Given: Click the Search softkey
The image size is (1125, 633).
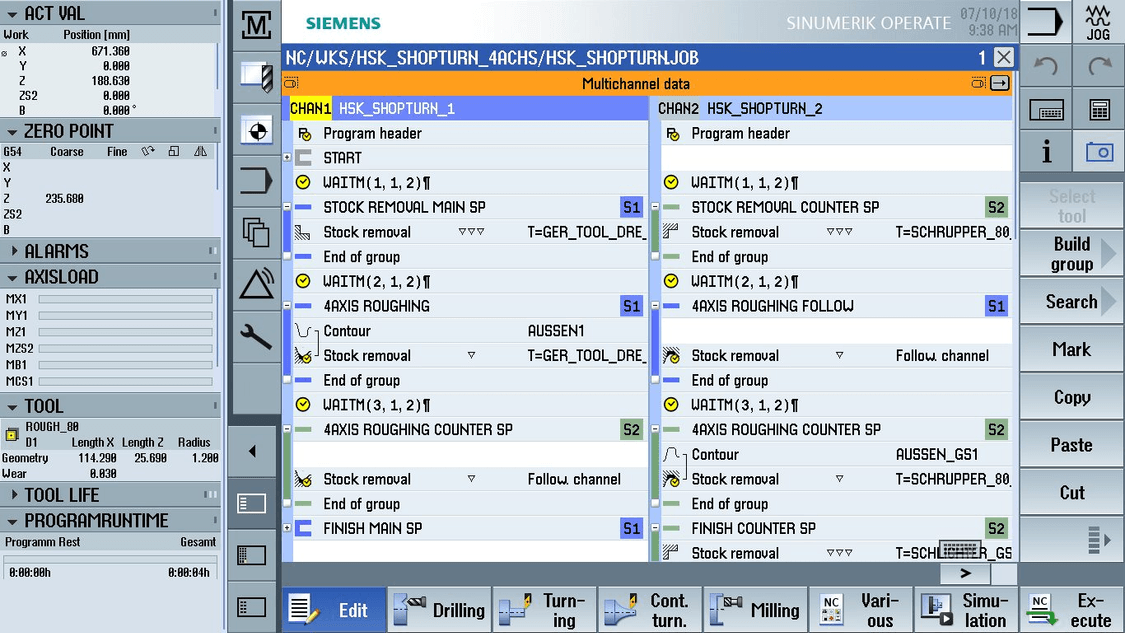Looking at the screenshot, I should pos(1070,301).
